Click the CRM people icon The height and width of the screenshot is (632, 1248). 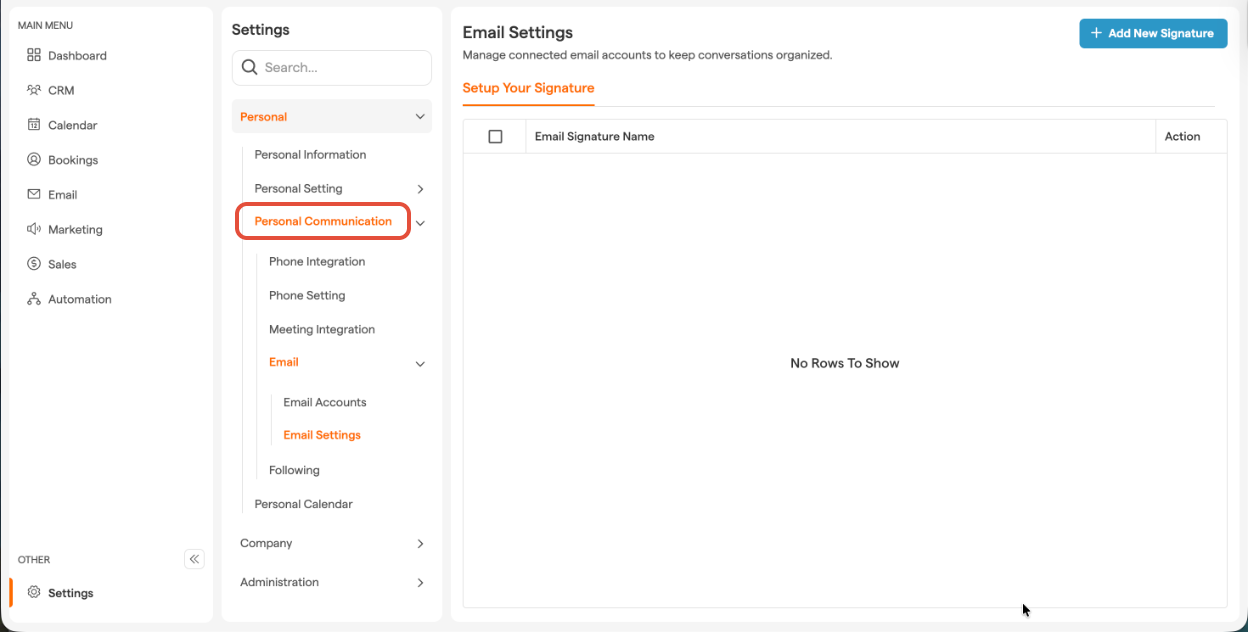pos(34,90)
